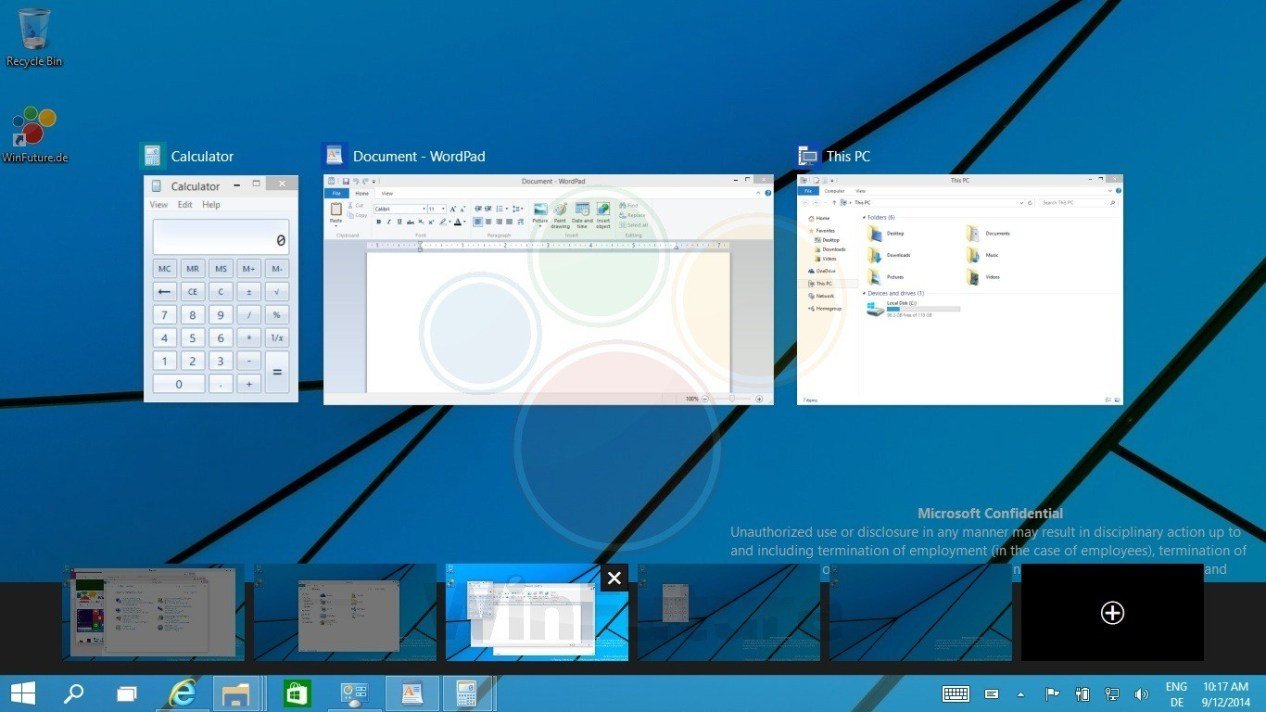Click the WordPad icon in the taskbar
The height and width of the screenshot is (712, 1266).
tap(411, 693)
